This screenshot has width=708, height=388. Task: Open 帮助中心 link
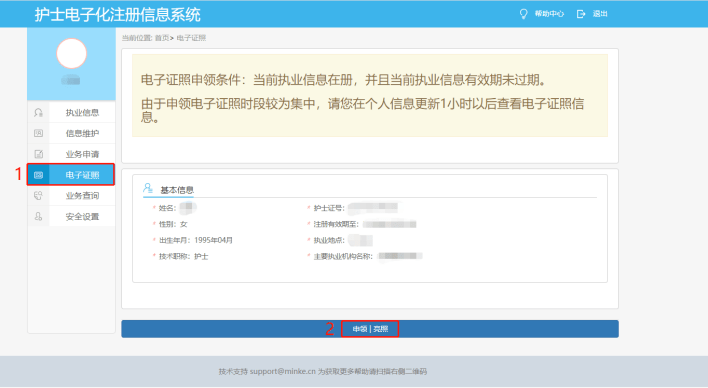[549, 14]
